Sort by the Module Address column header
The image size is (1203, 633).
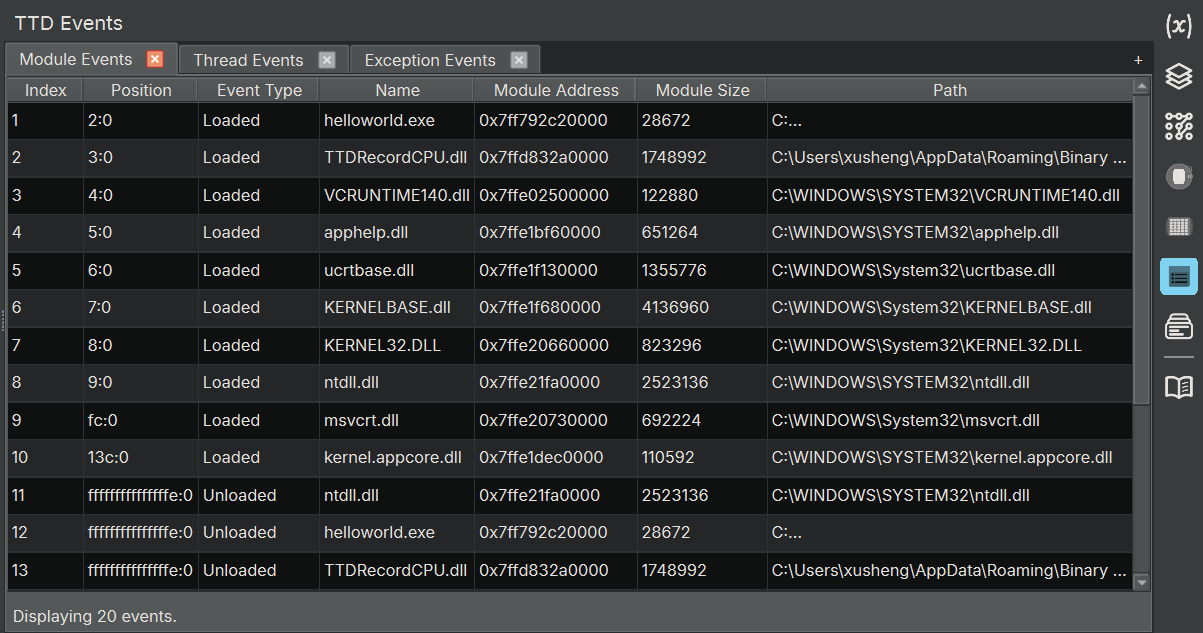[556, 90]
